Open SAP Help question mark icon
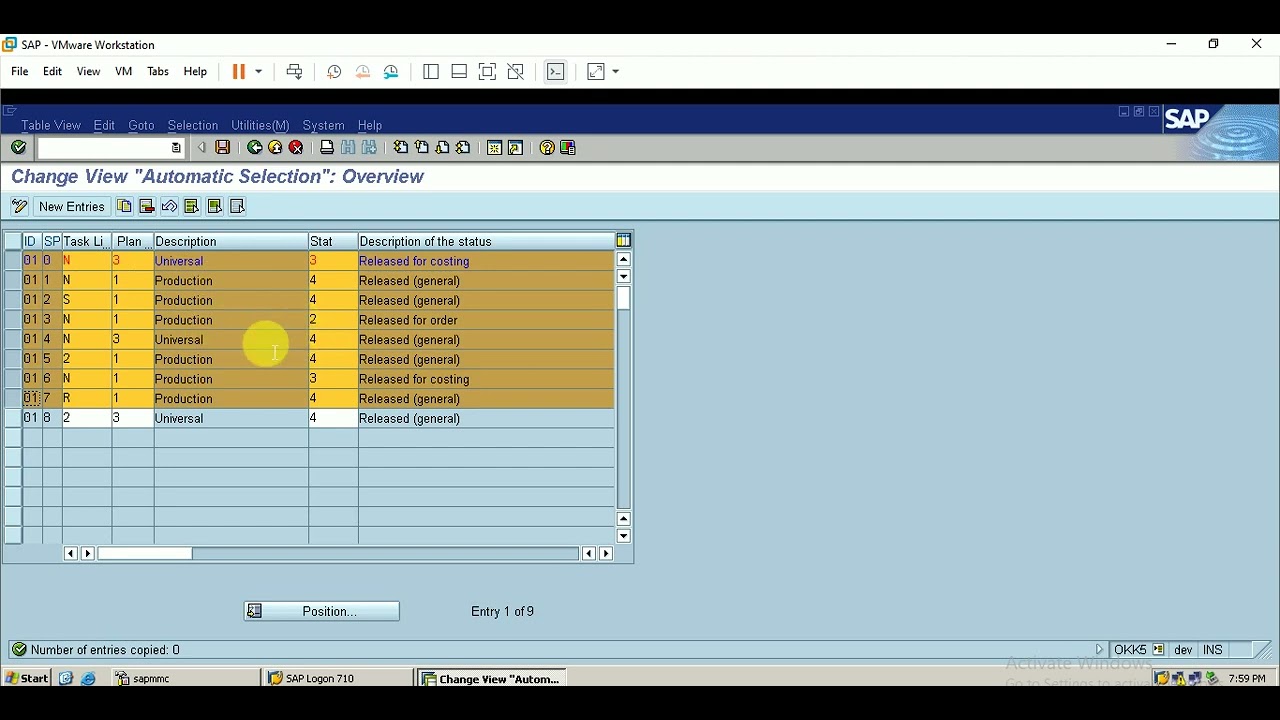 [546, 148]
